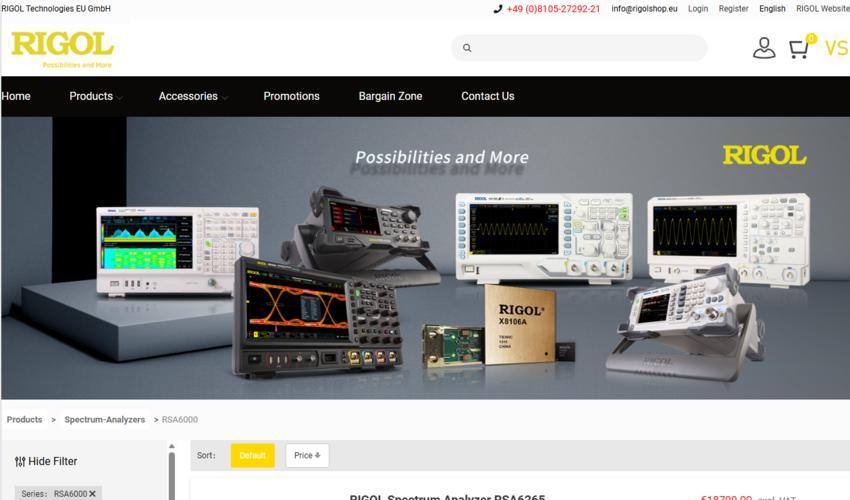The image size is (850, 500).
Task: Click RSA6000 breadcrumb text
Action: coord(179,420)
